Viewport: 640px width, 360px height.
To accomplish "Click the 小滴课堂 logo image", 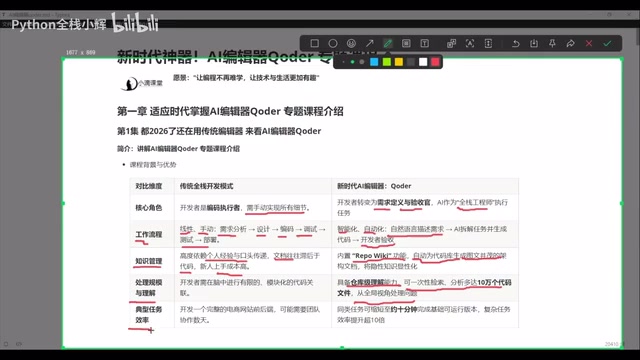I will [142, 83].
